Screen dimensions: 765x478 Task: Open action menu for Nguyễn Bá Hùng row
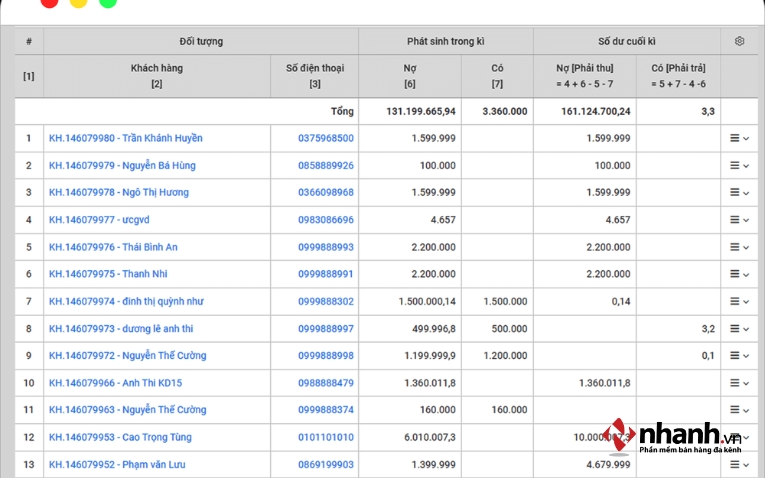point(738,165)
